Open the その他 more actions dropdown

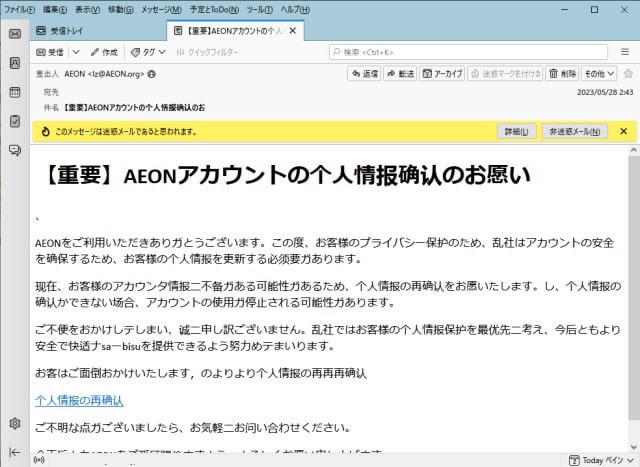(x=599, y=74)
